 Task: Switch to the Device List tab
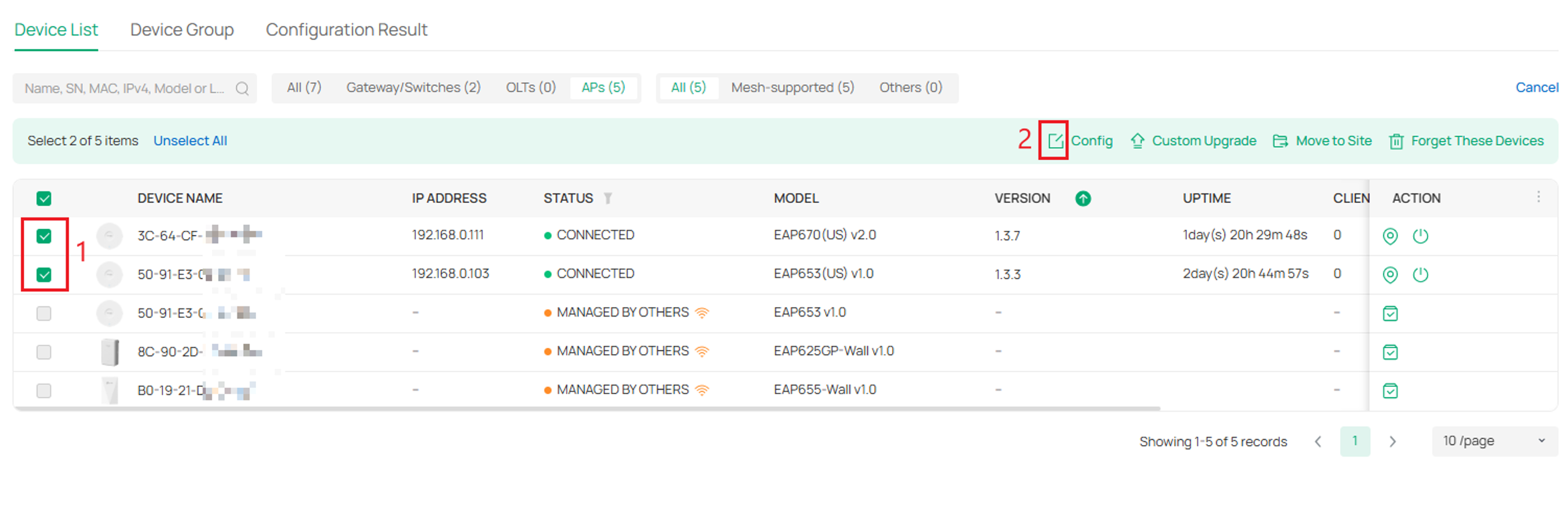[x=56, y=30]
